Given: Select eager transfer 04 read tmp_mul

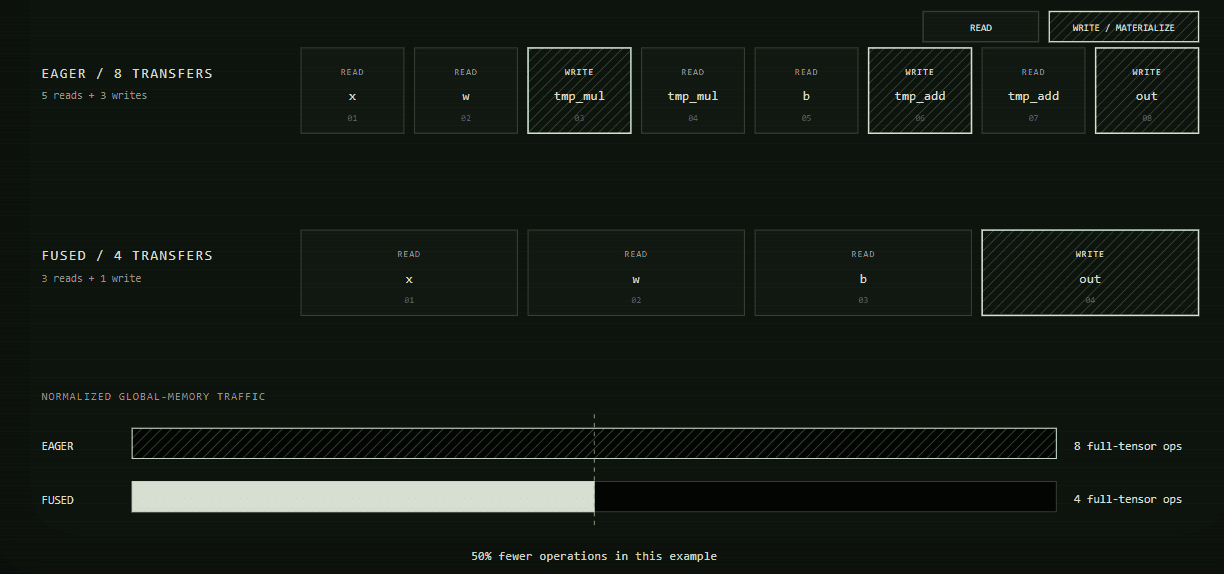Looking at the screenshot, I should click(x=693, y=90).
